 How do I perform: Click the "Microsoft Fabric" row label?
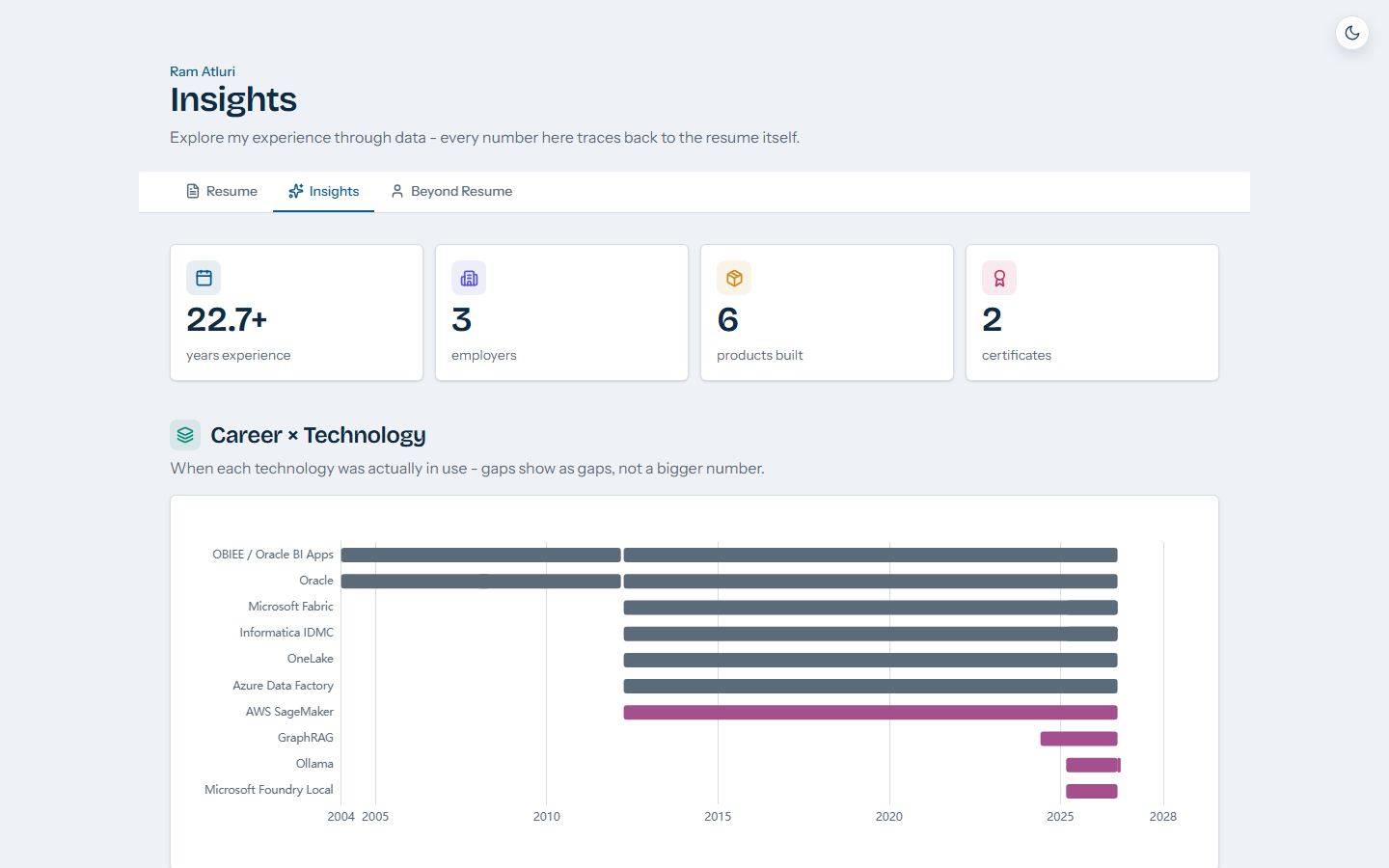click(x=290, y=607)
